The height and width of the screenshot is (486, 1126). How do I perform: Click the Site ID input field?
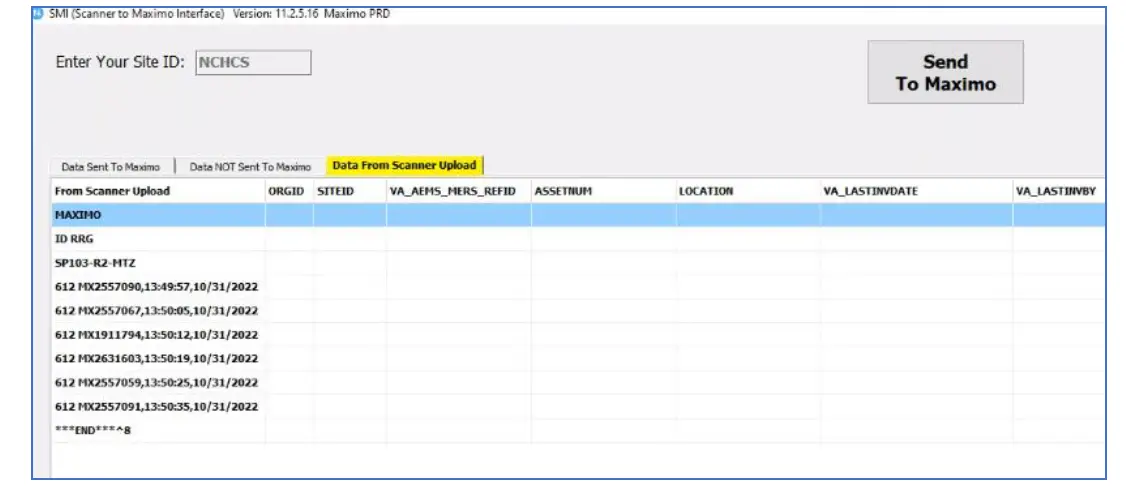tap(253, 62)
